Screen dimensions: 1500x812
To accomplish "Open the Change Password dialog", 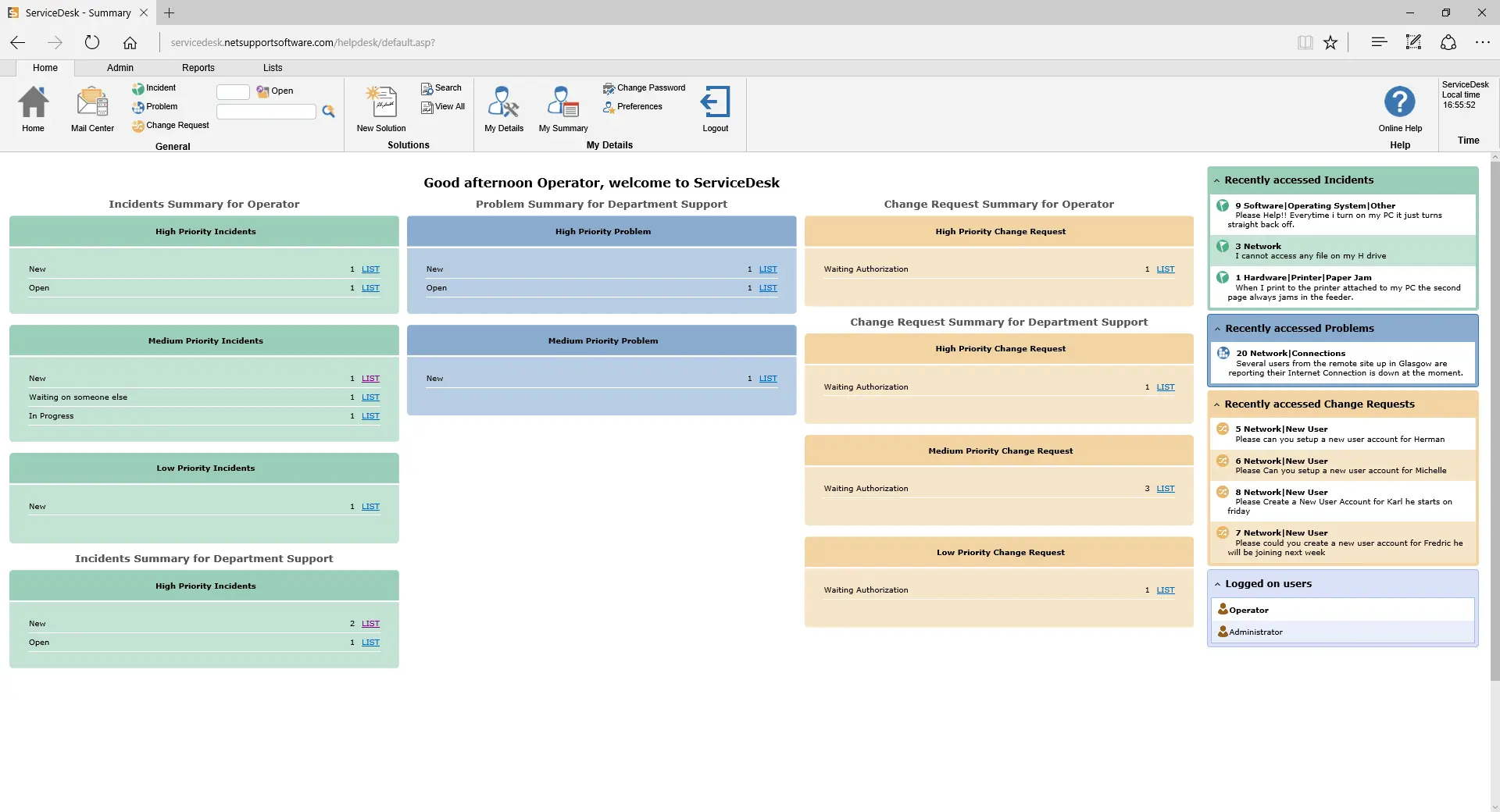I will pos(644,87).
